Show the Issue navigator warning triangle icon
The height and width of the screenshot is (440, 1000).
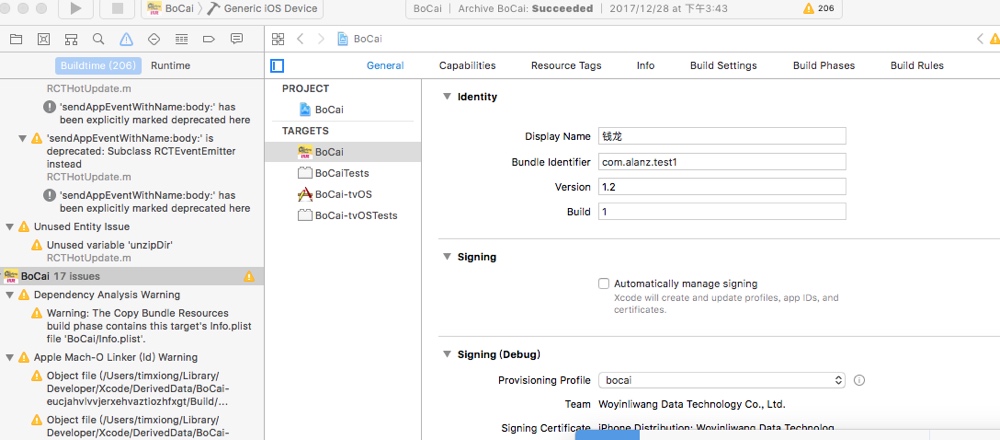126,39
